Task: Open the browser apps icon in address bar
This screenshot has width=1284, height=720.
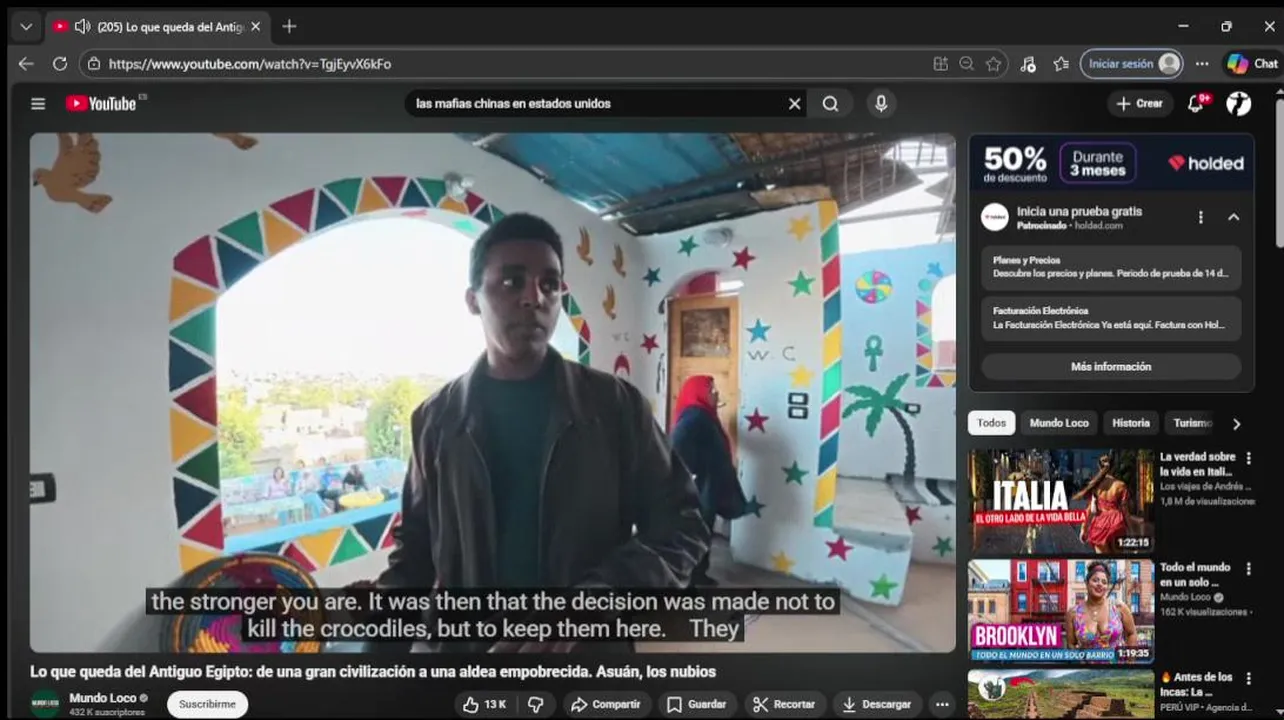Action: pyautogui.click(x=940, y=64)
